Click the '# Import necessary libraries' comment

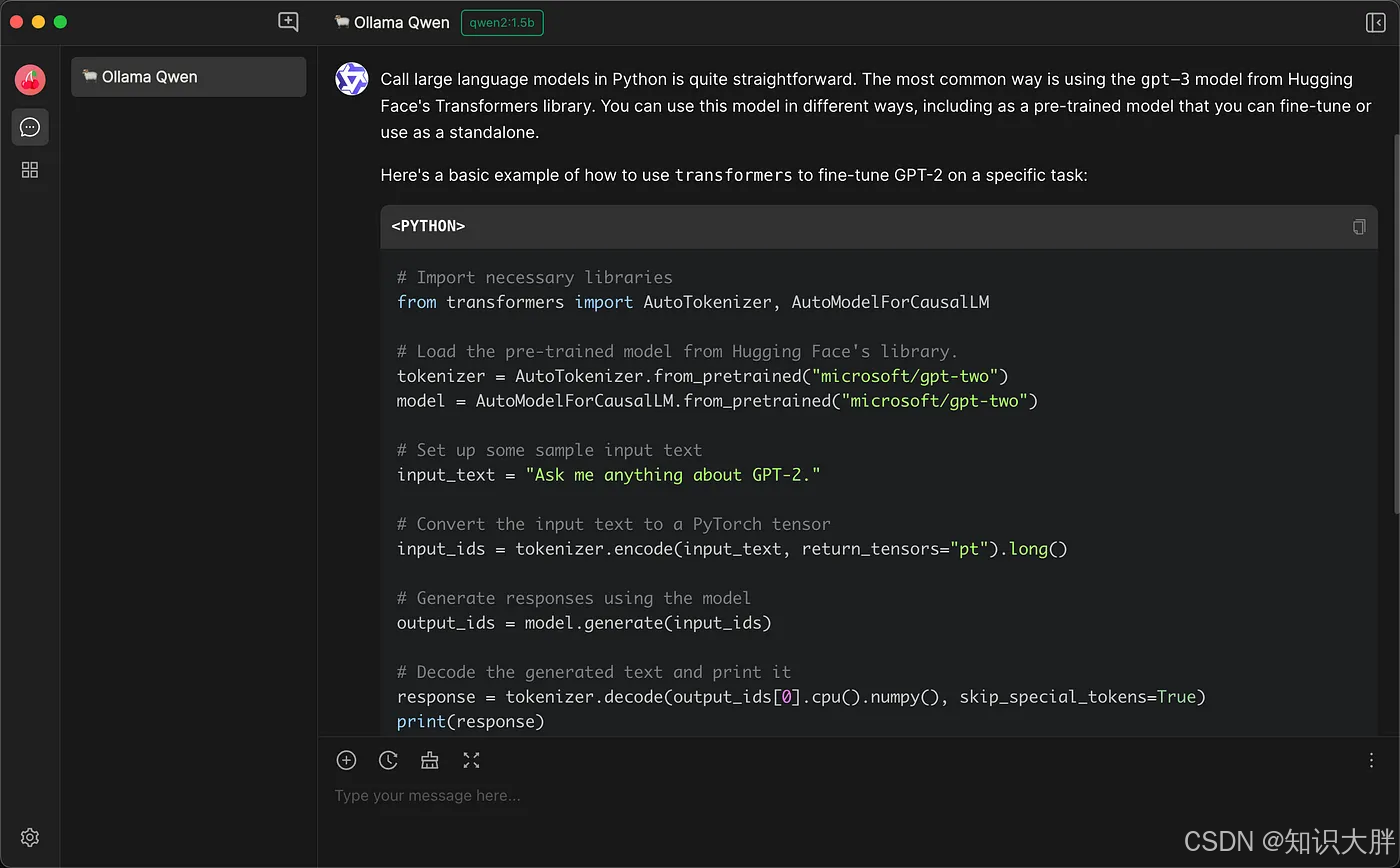pos(534,277)
